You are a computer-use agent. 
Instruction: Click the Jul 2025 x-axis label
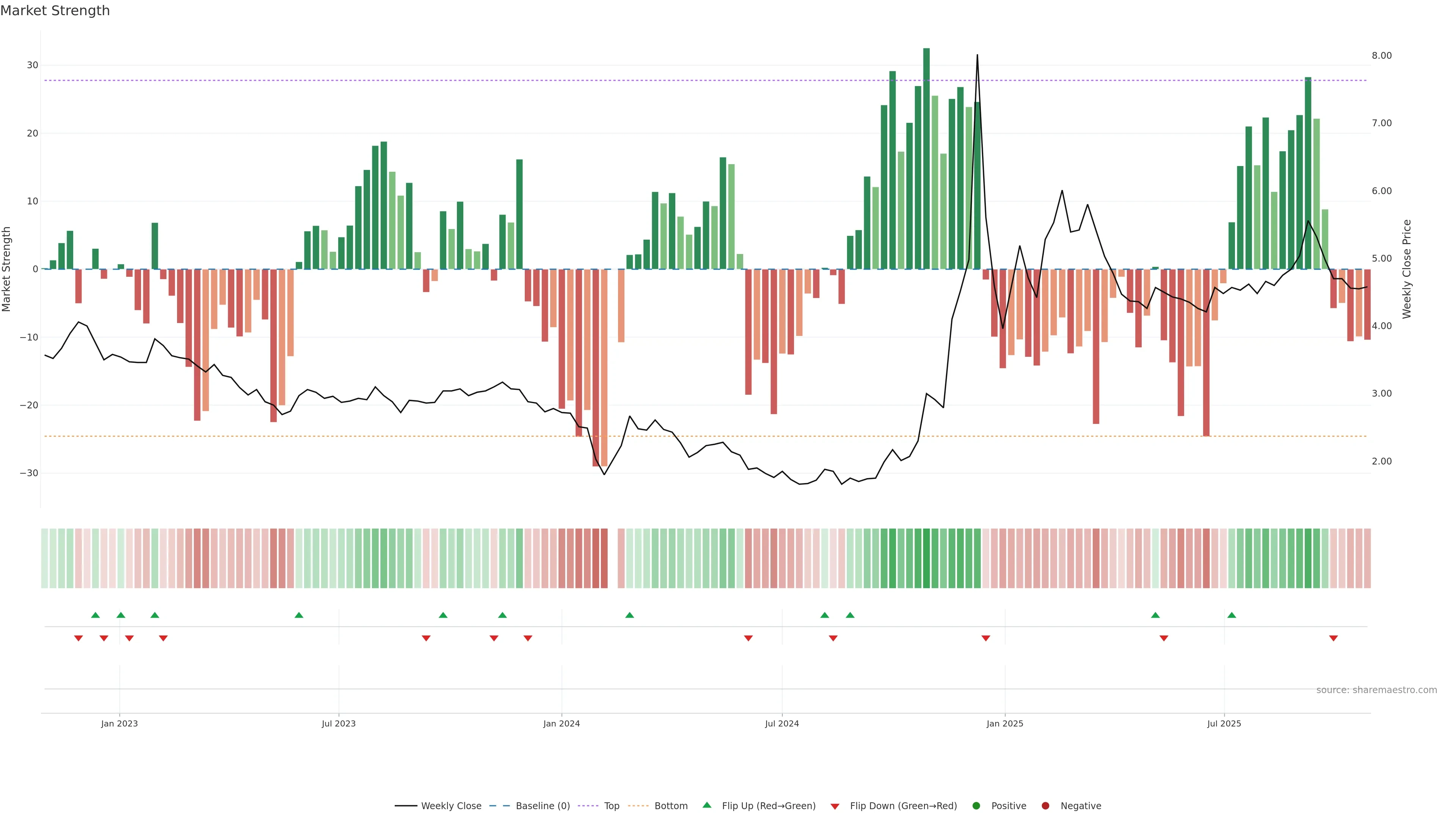pos(1224,723)
